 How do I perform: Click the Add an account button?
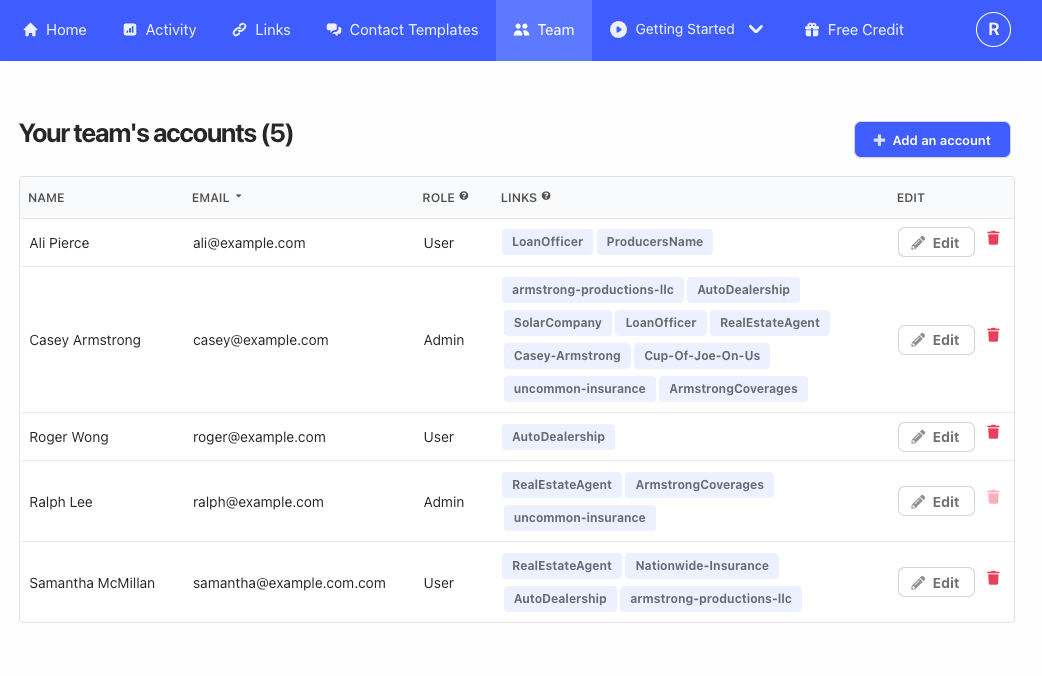pyautogui.click(x=932, y=139)
